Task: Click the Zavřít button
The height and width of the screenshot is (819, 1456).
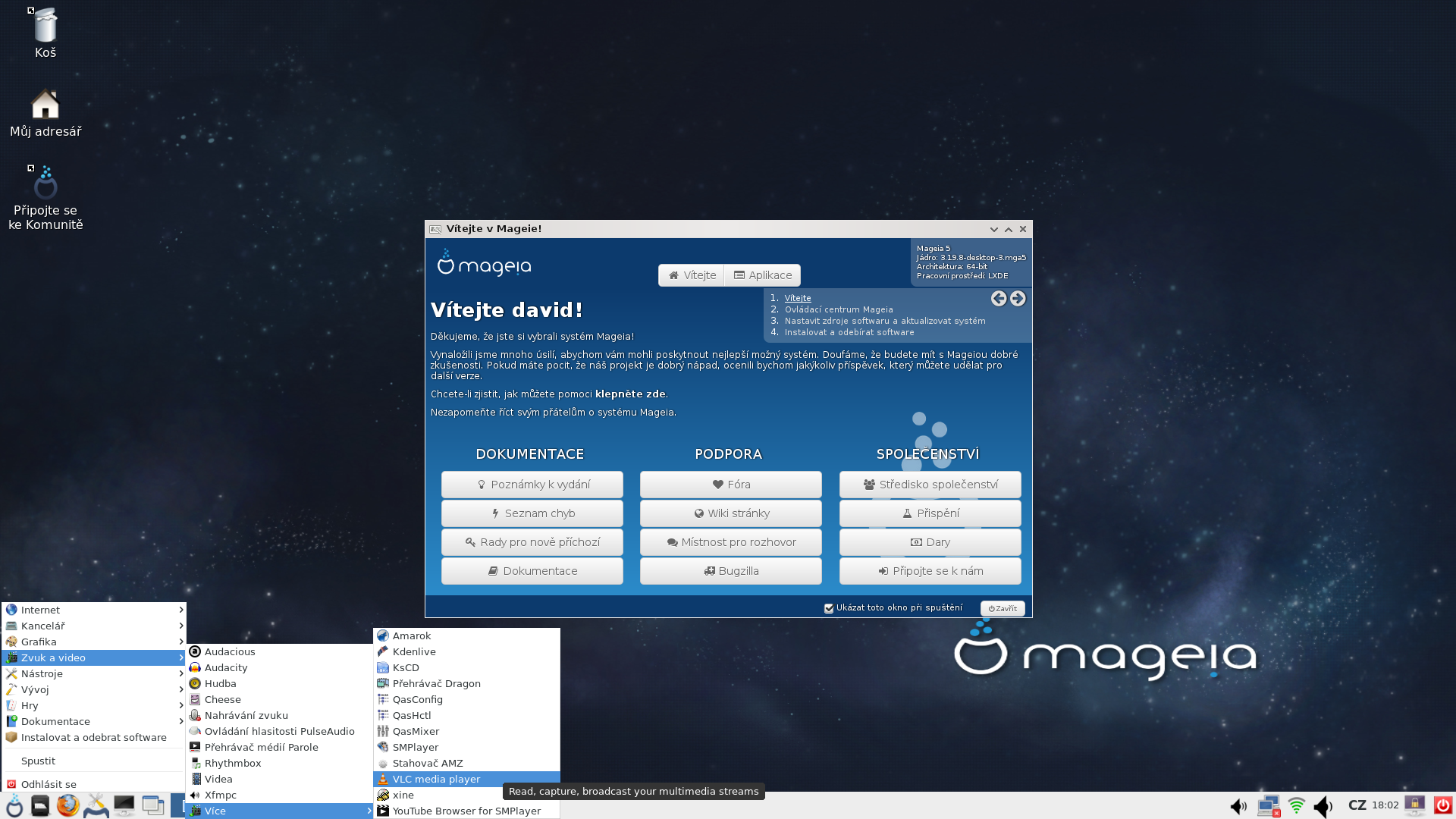Action: pyautogui.click(x=1003, y=608)
